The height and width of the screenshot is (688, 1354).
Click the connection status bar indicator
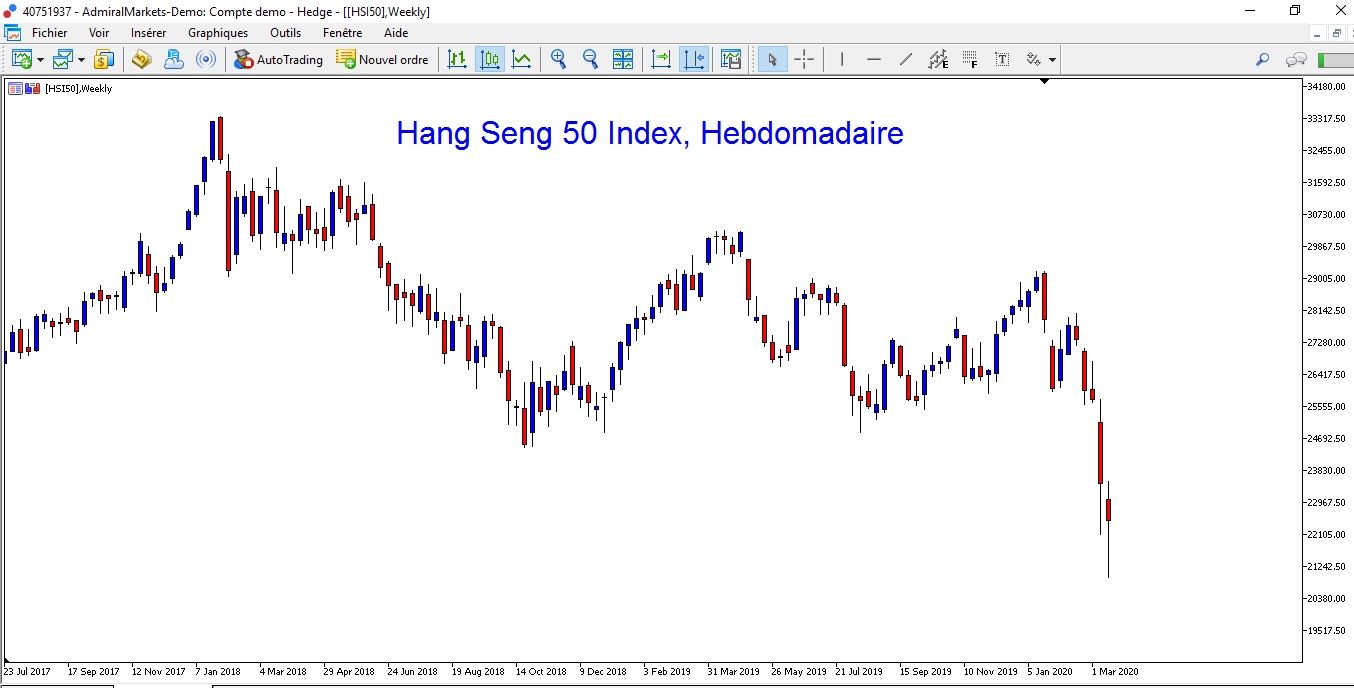point(1335,60)
